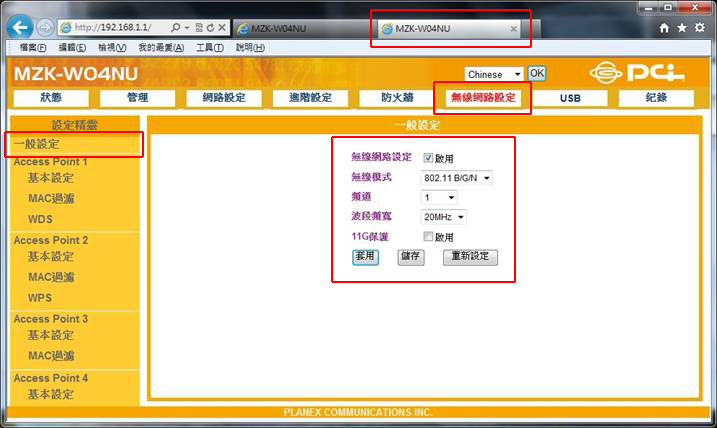Open the 工具(T) menu
Image resolution: width=717 pixels, height=428 pixels.
click(x=209, y=48)
